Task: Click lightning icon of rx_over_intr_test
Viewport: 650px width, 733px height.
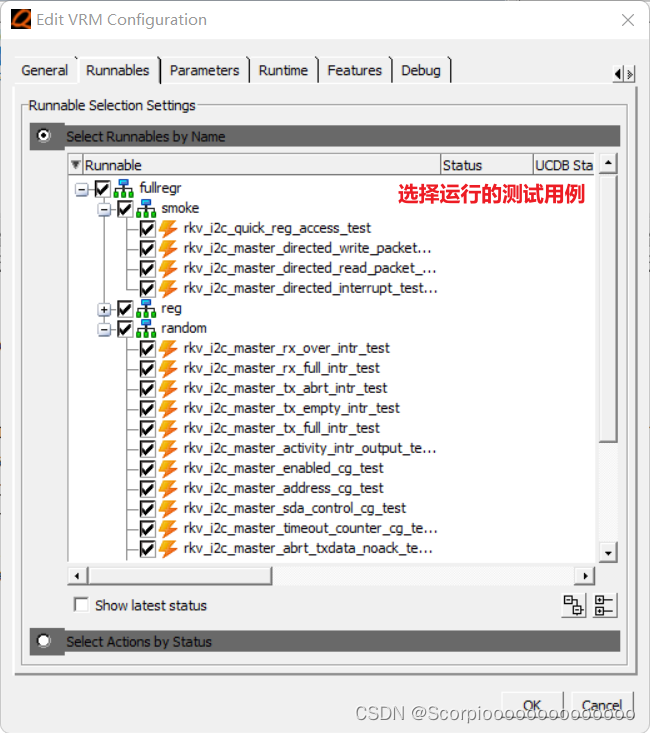Action: coord(168,349)
